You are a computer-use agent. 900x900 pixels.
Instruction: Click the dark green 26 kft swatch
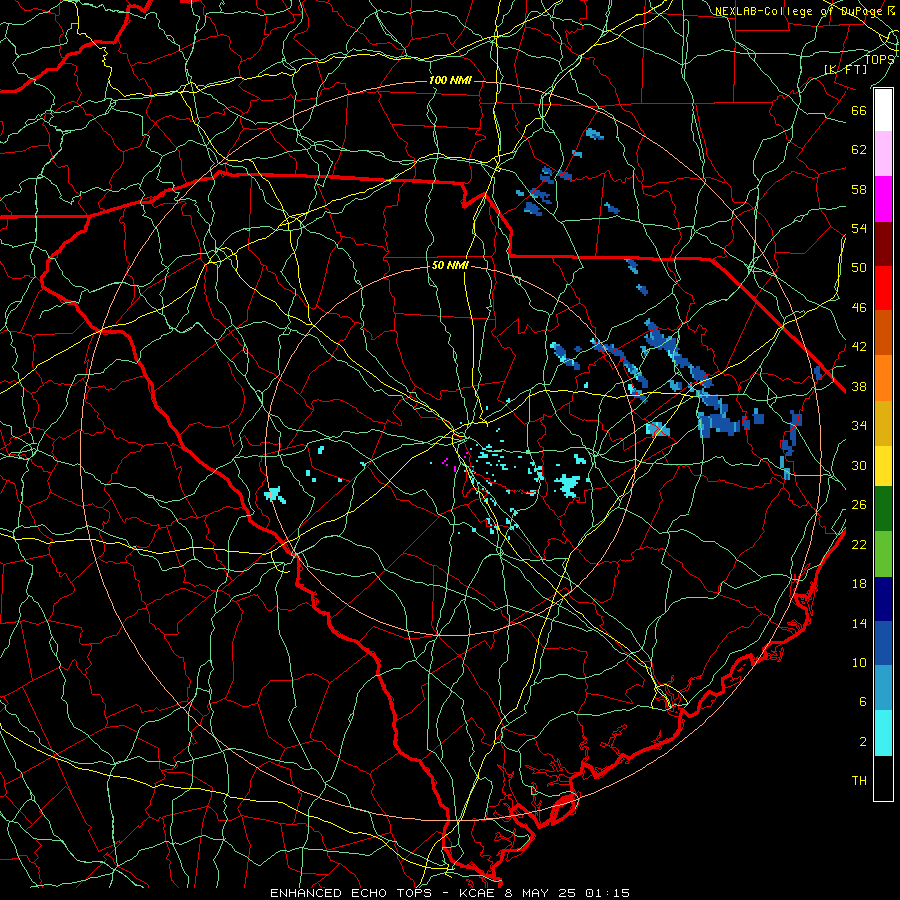point(883,509)
